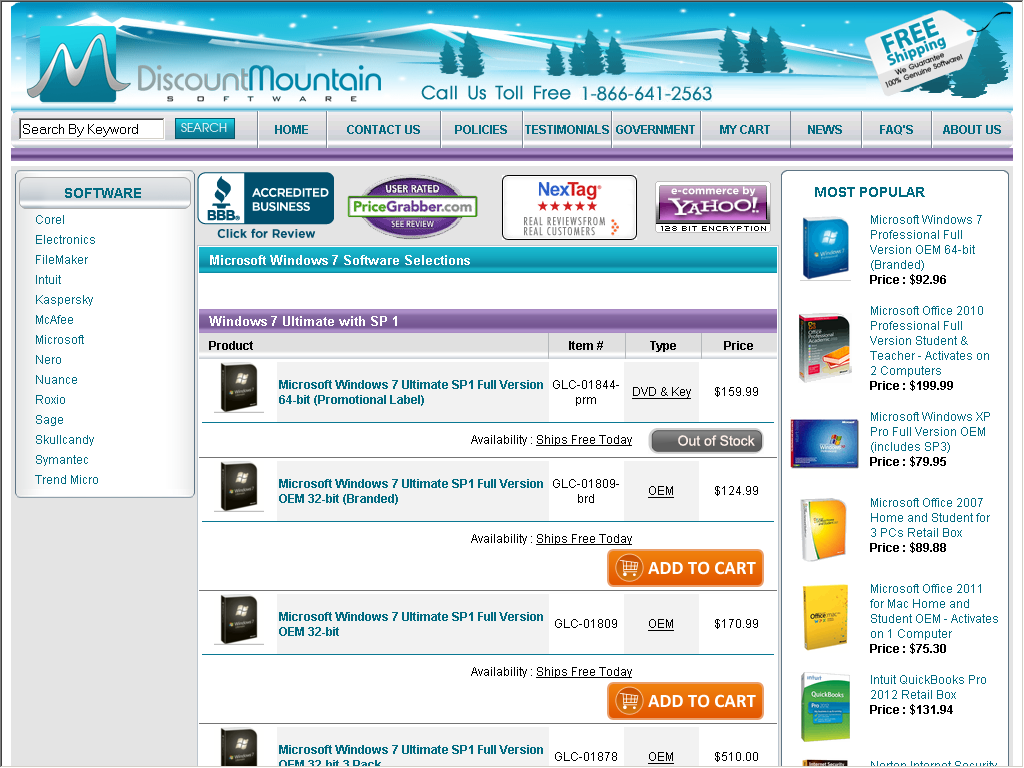
Task: Click the BBB Click for Review link
Action: [266, 234]
